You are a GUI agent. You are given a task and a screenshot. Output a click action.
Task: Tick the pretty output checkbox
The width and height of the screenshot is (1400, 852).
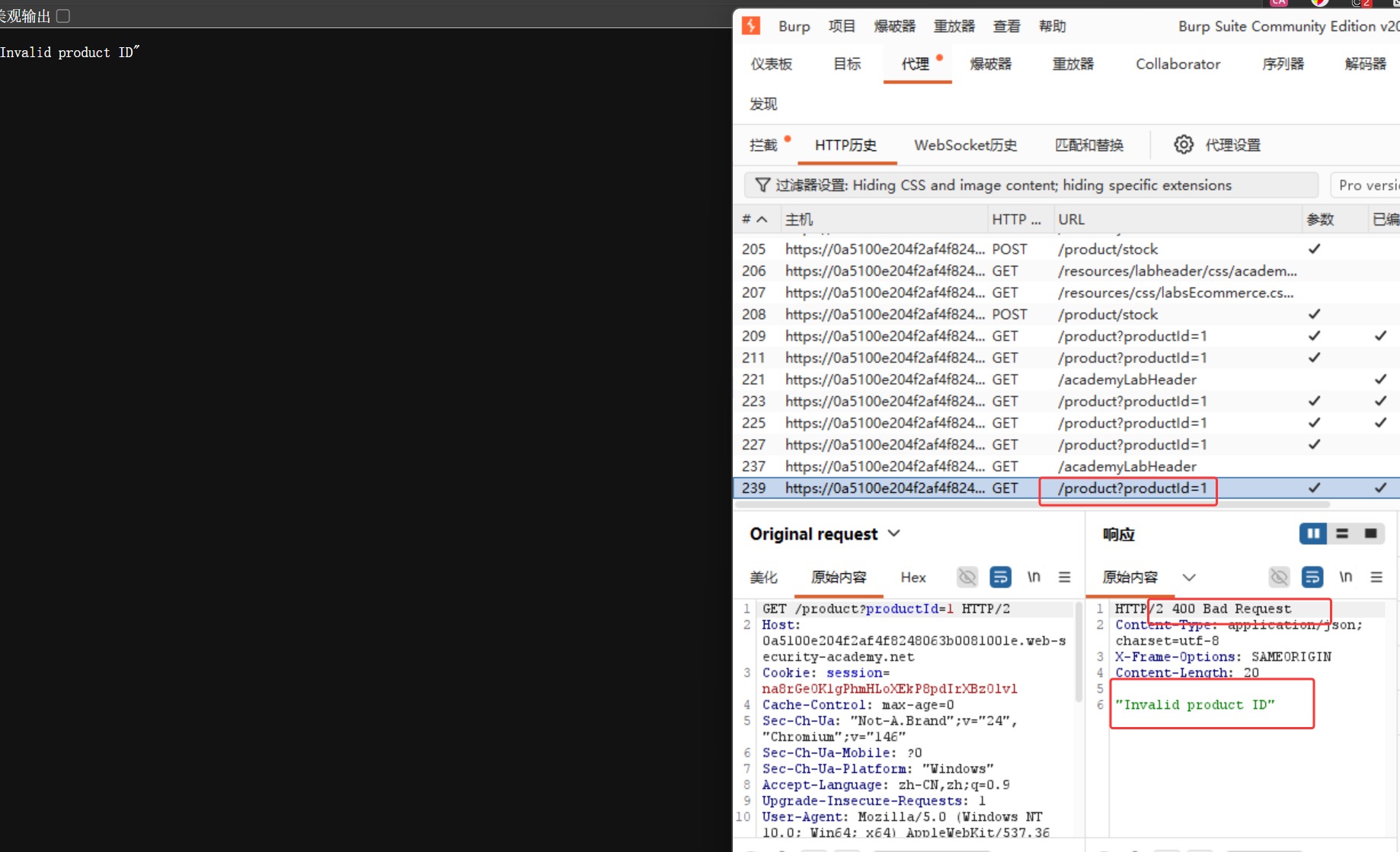63,15
